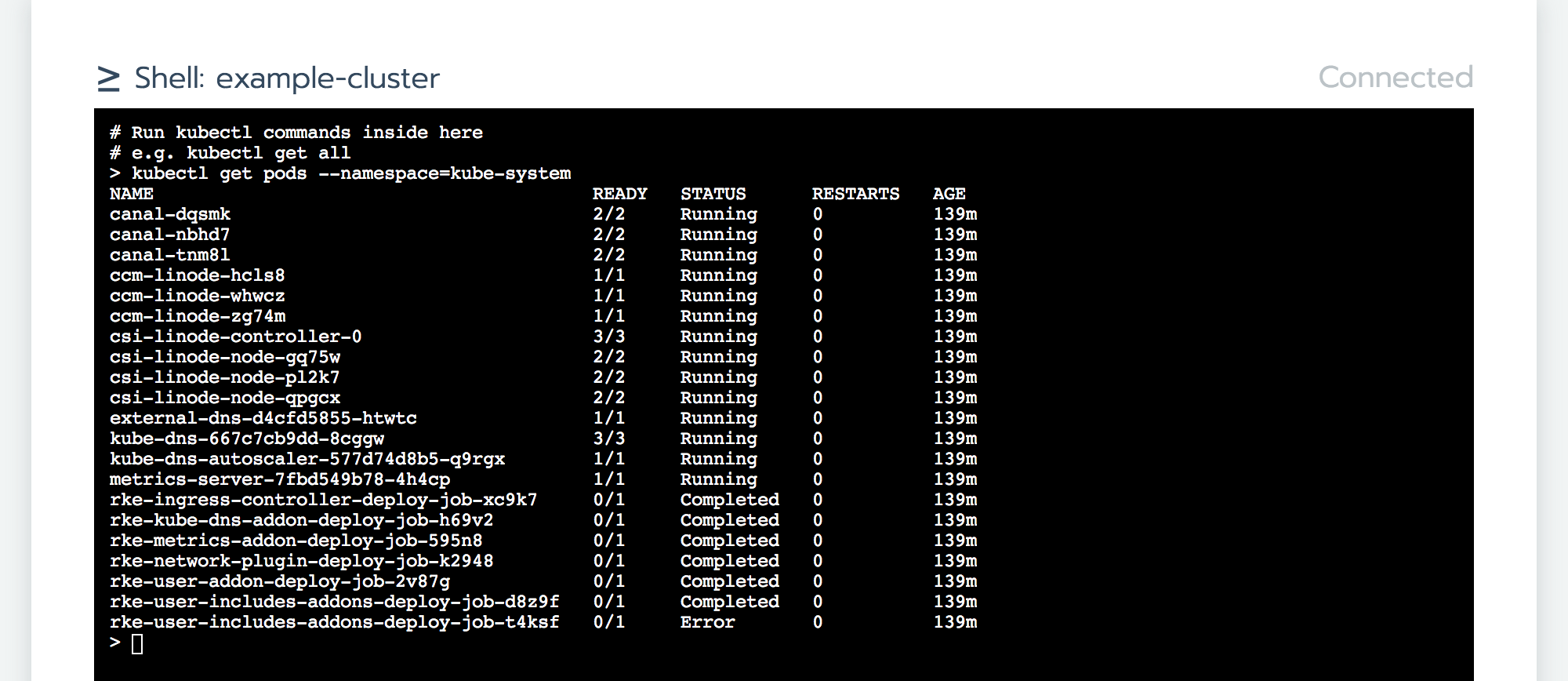Click the READY column header

click(619, 194)
